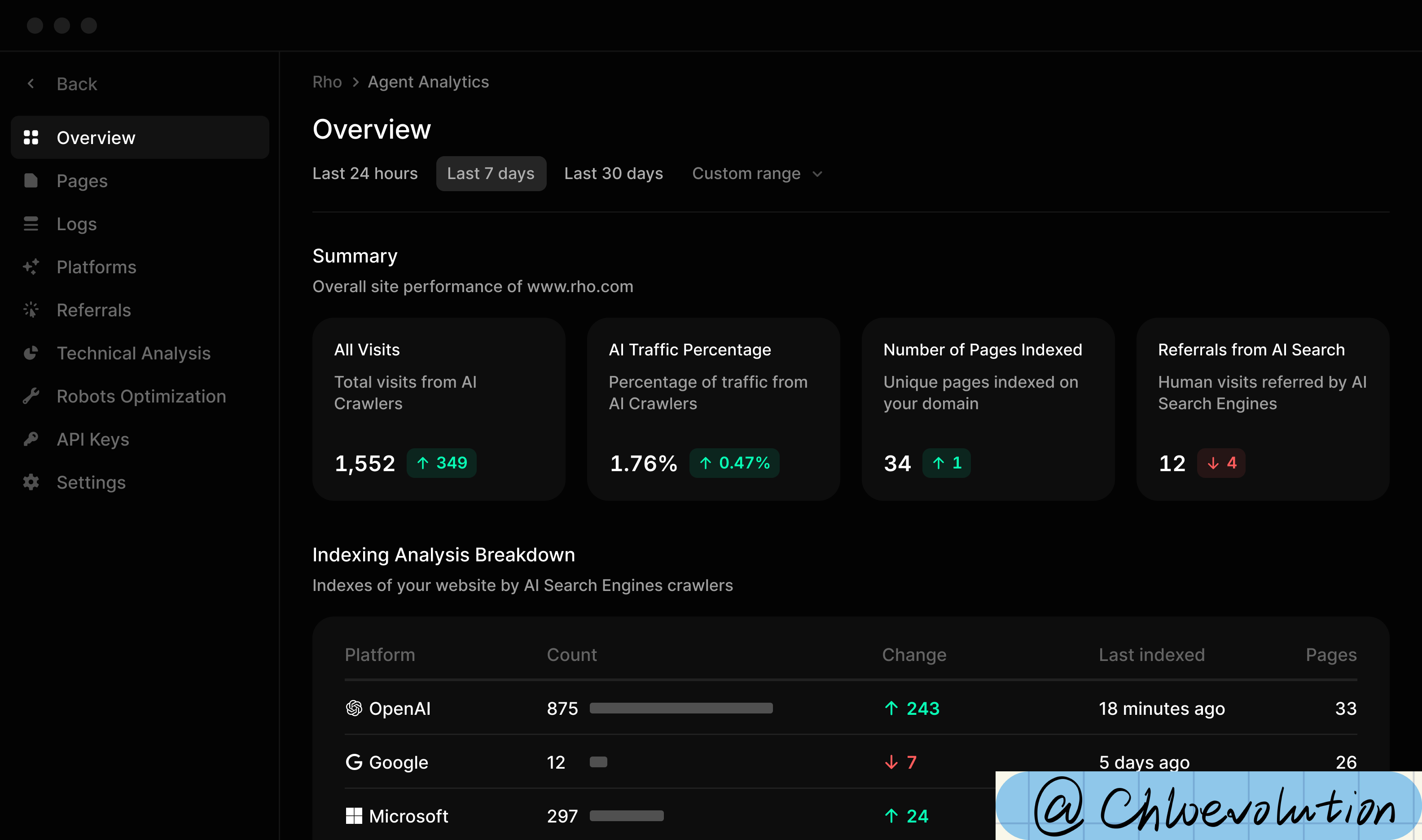
Task: Click the Robots Optimization wrench icon
Action: (x=31, y=396)
